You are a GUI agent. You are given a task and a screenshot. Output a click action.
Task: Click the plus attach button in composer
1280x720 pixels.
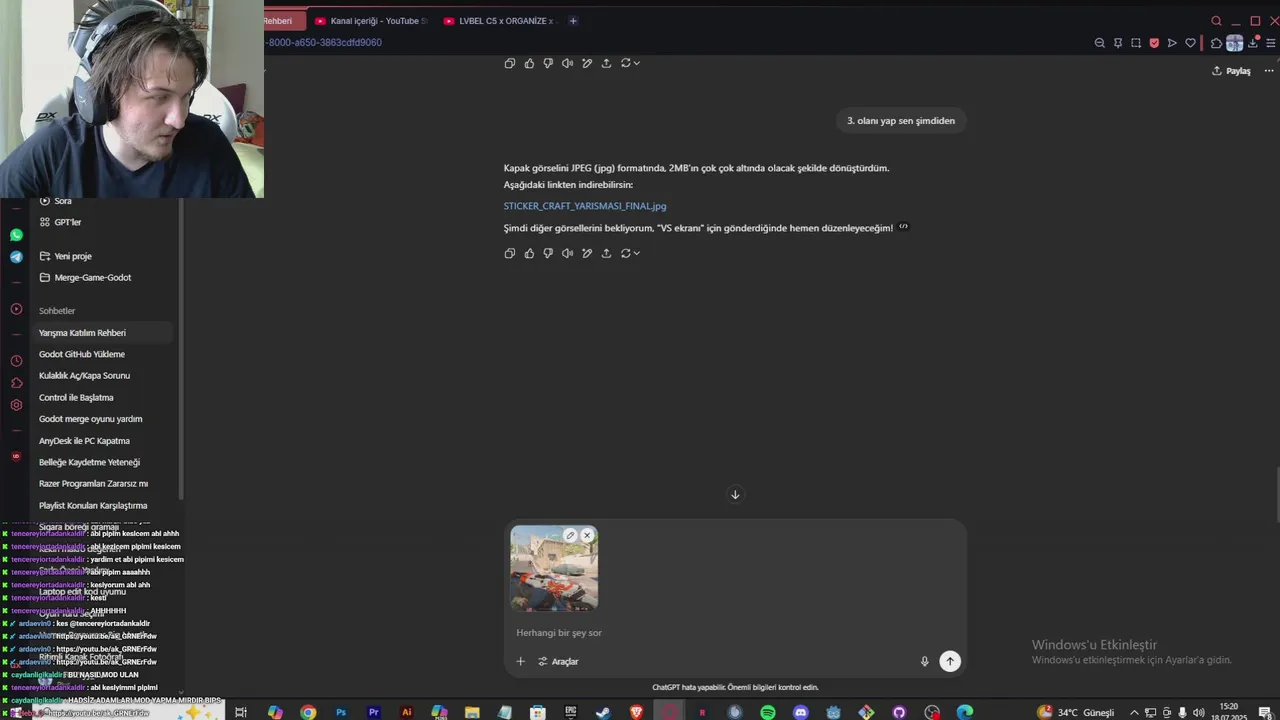[x=520, y=661]
